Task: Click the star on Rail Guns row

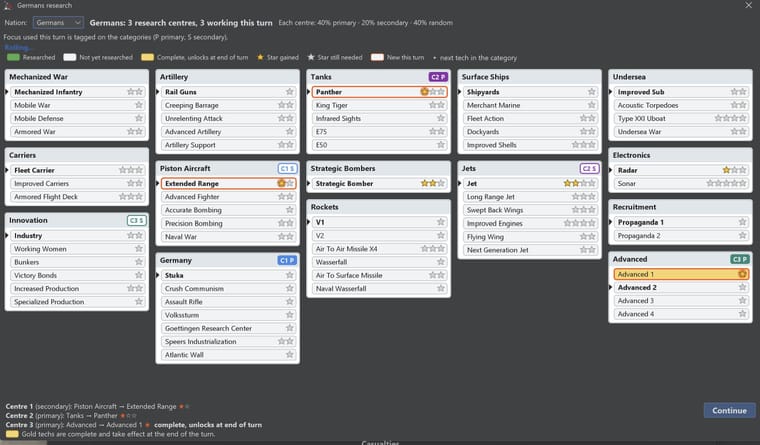Action: (290, 92)
